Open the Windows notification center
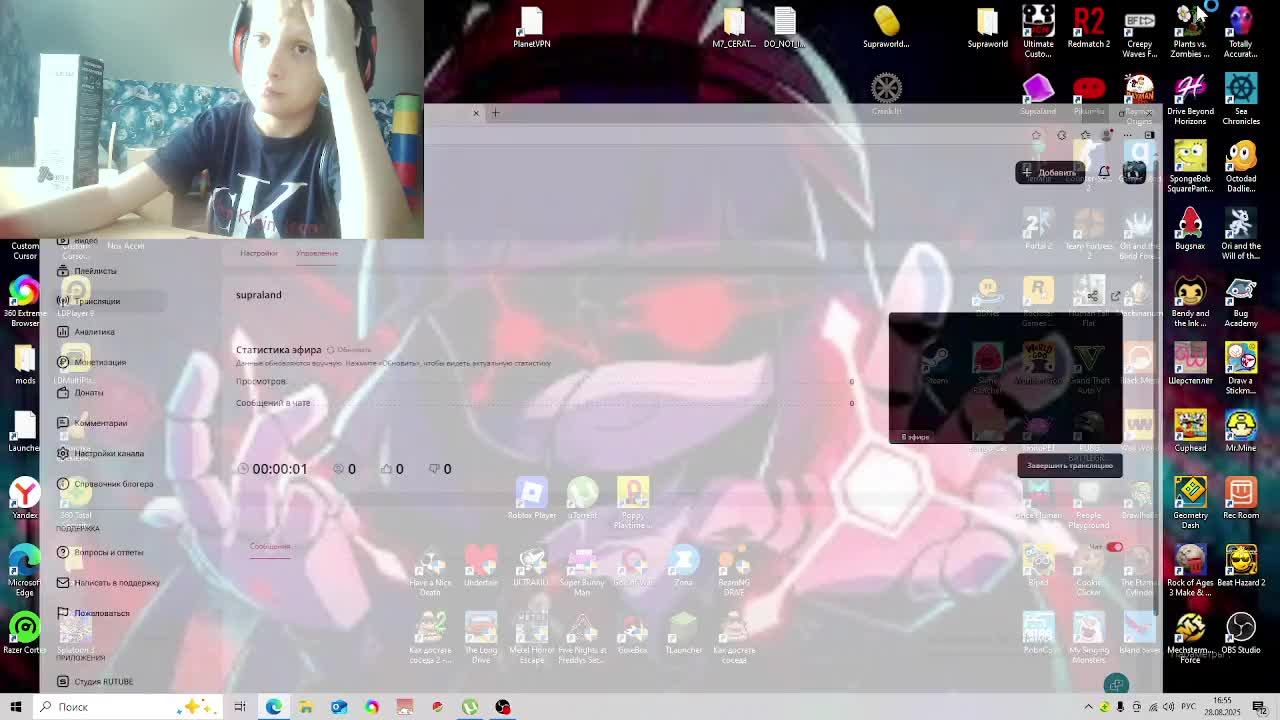 click(1260, 707)
